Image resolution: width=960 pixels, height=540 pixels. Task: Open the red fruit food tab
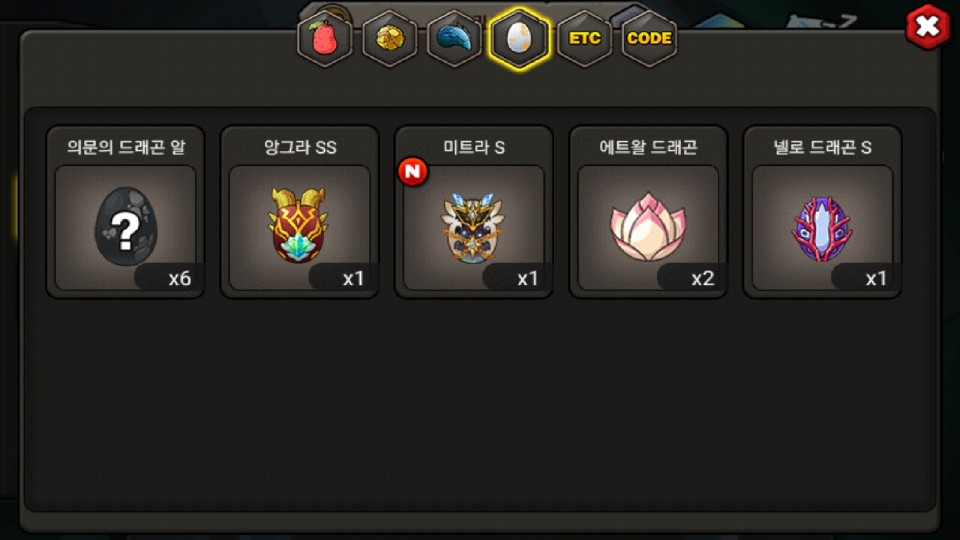tap(324, 39)
